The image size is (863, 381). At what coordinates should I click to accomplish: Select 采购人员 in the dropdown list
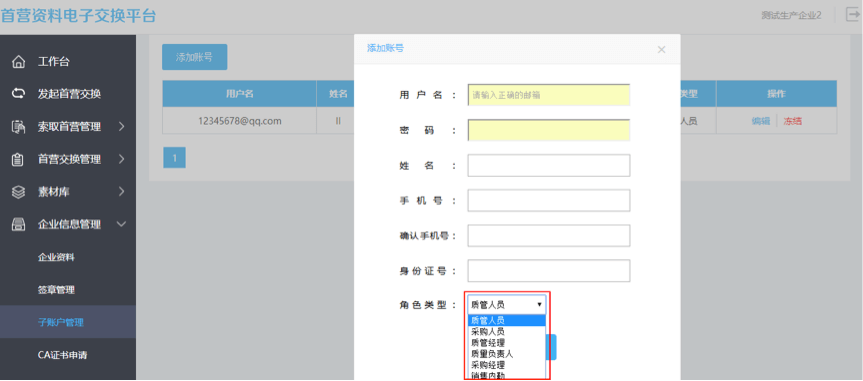(x=507, y=331)
